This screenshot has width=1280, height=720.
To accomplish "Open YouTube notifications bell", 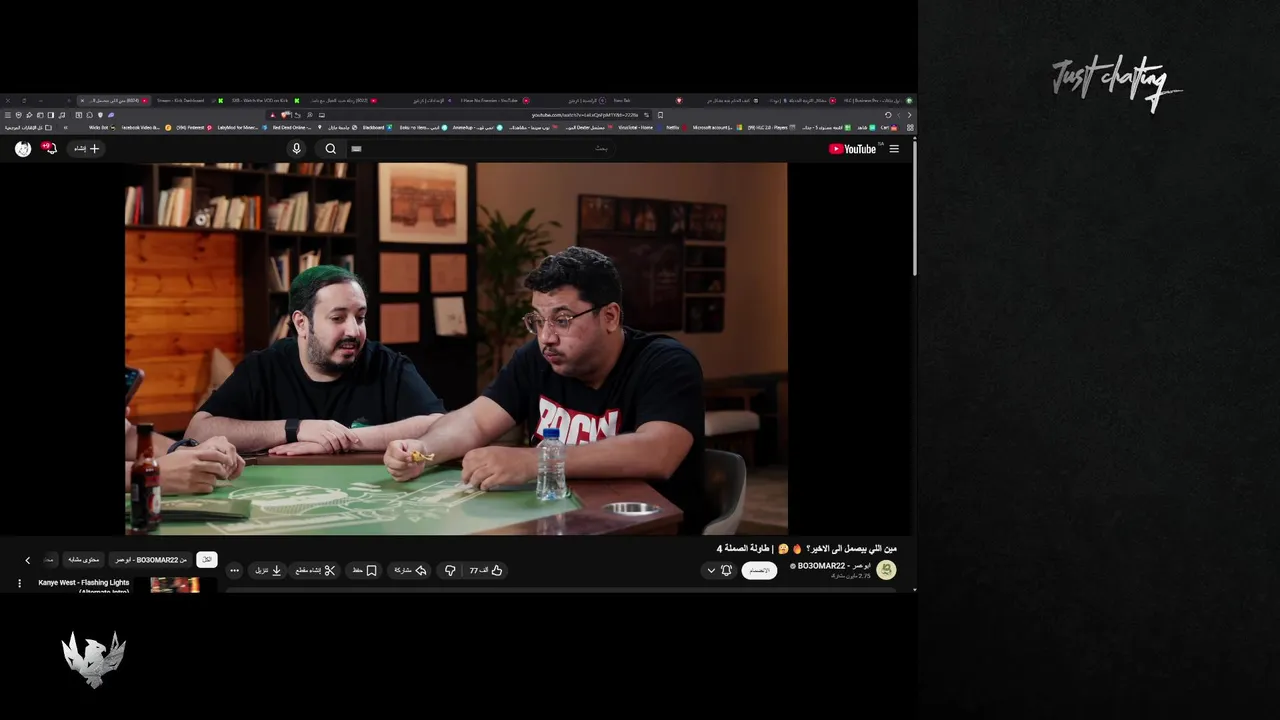I will point(50,149).
